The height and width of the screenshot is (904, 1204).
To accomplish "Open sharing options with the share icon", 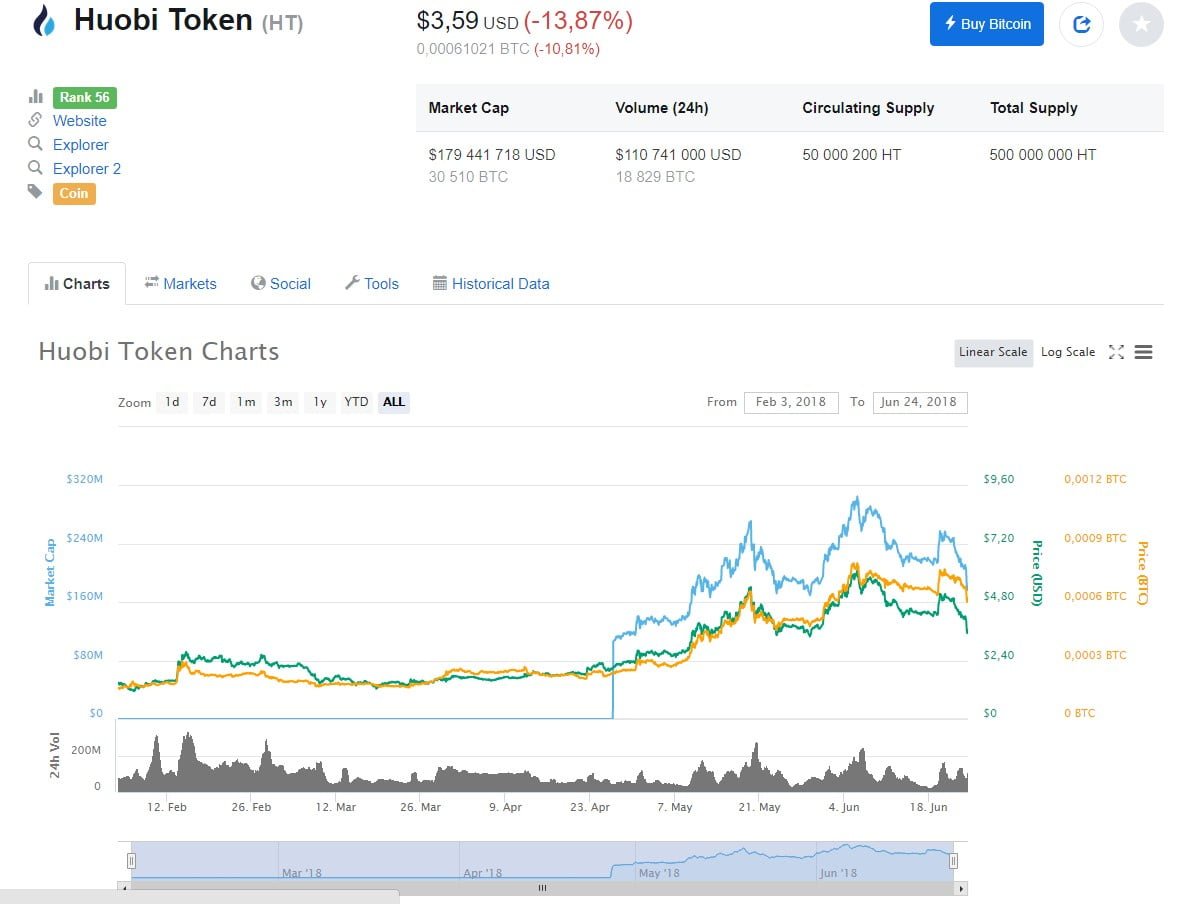I will pos(1081,24).
